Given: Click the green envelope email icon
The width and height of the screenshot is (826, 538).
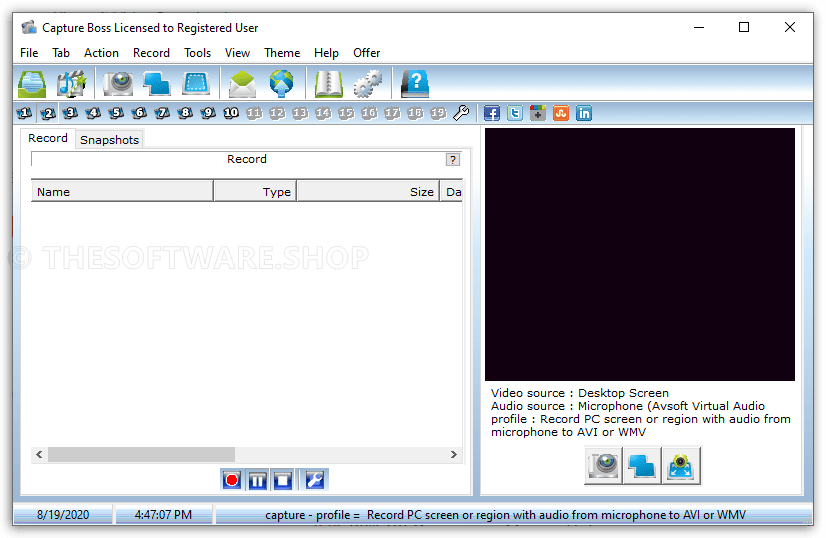Looking at the screenshot, I should click(x=242, y=83).
